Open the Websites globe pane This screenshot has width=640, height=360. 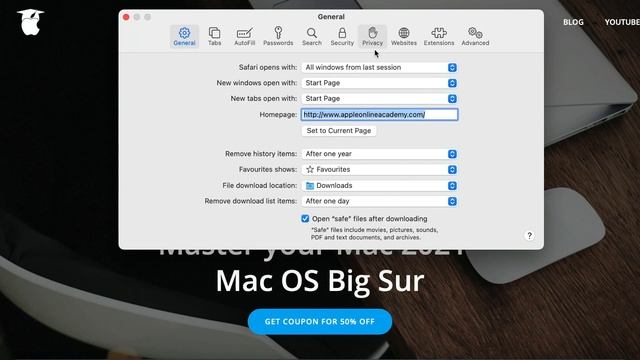point(404,36)
